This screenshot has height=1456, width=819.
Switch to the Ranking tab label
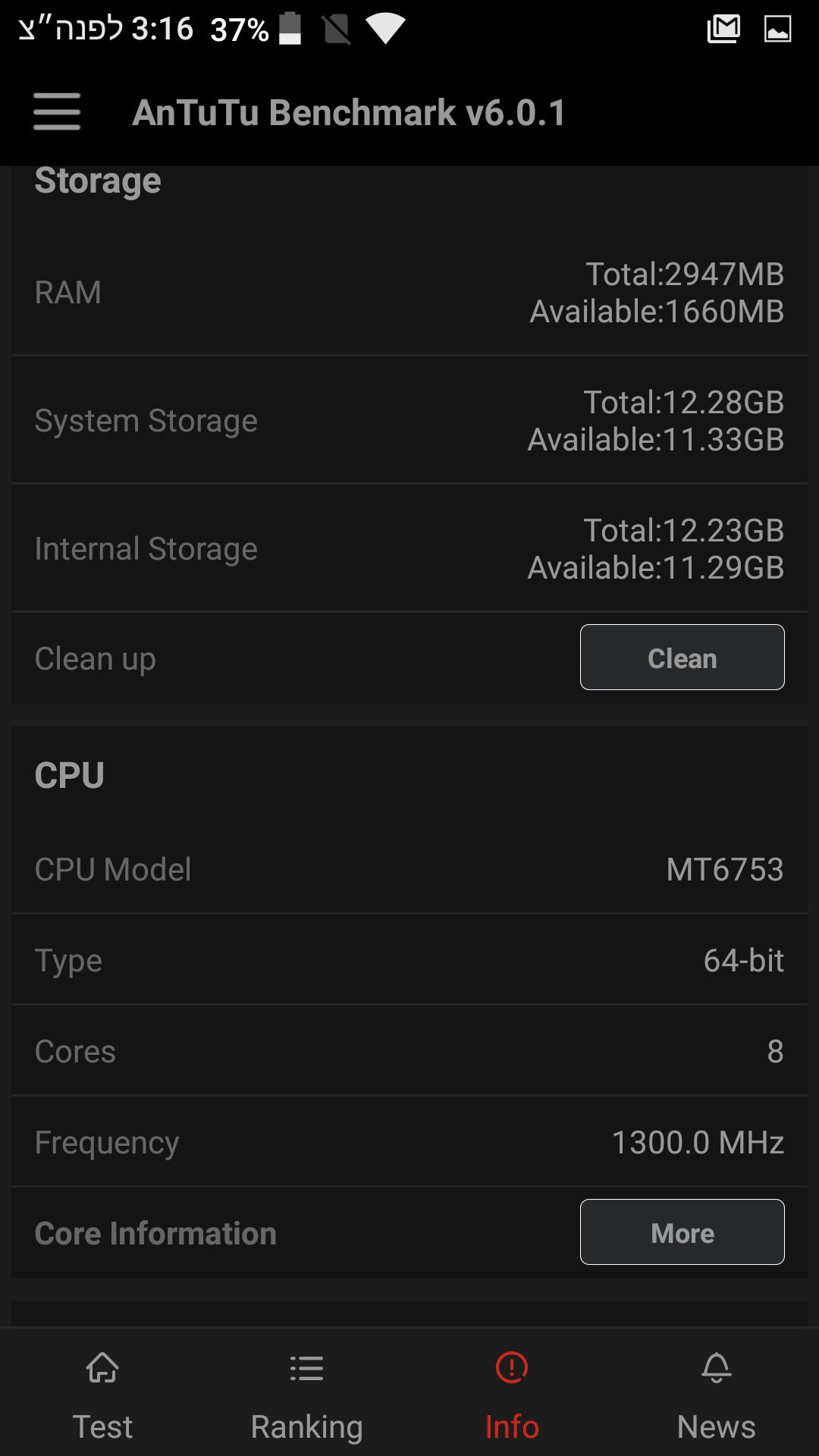pos(306,1426)
